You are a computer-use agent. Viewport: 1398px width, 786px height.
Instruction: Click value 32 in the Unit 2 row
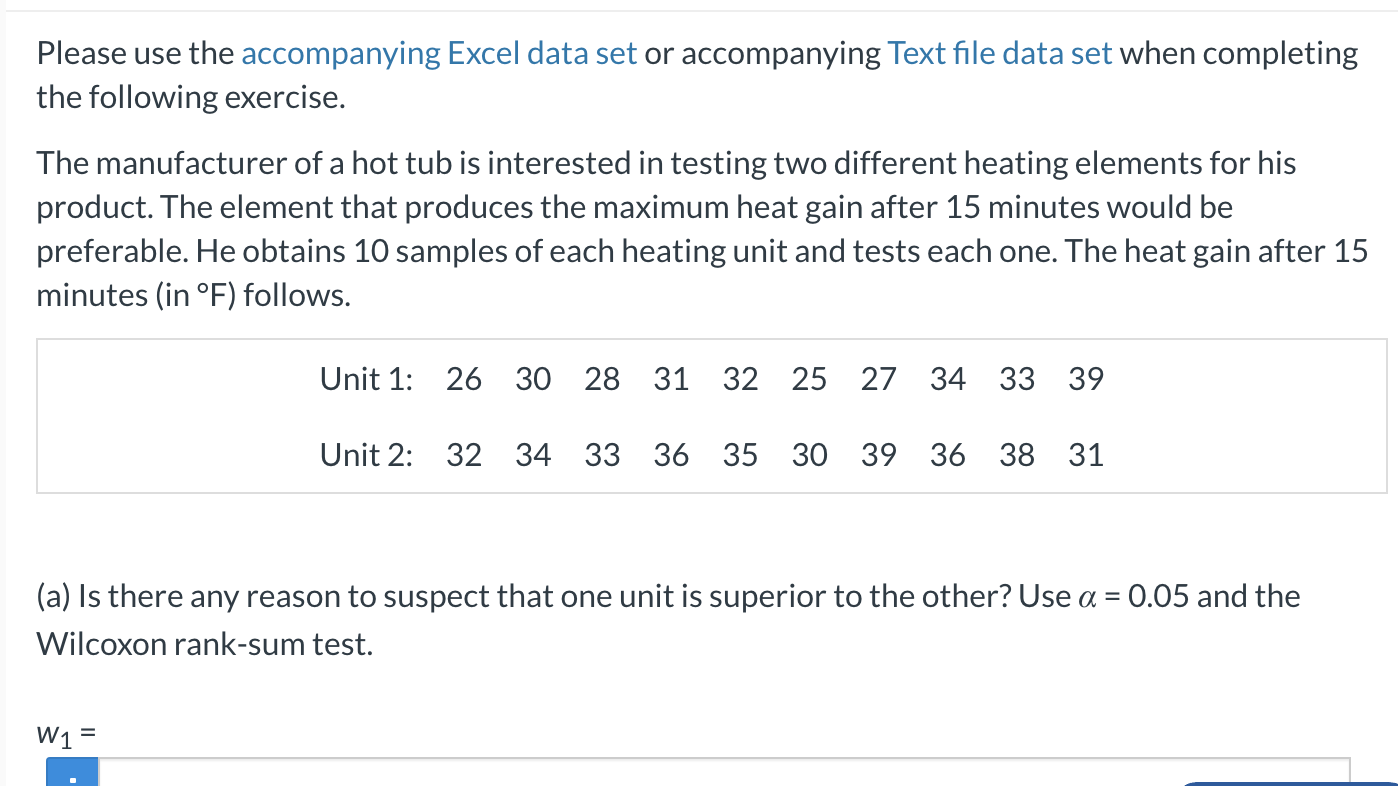pyautogui.click(x=464, y=455)
